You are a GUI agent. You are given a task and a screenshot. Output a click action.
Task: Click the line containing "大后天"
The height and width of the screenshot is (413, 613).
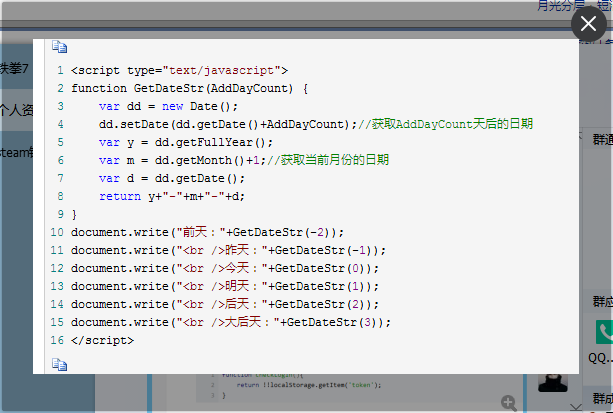click(231, 322)
